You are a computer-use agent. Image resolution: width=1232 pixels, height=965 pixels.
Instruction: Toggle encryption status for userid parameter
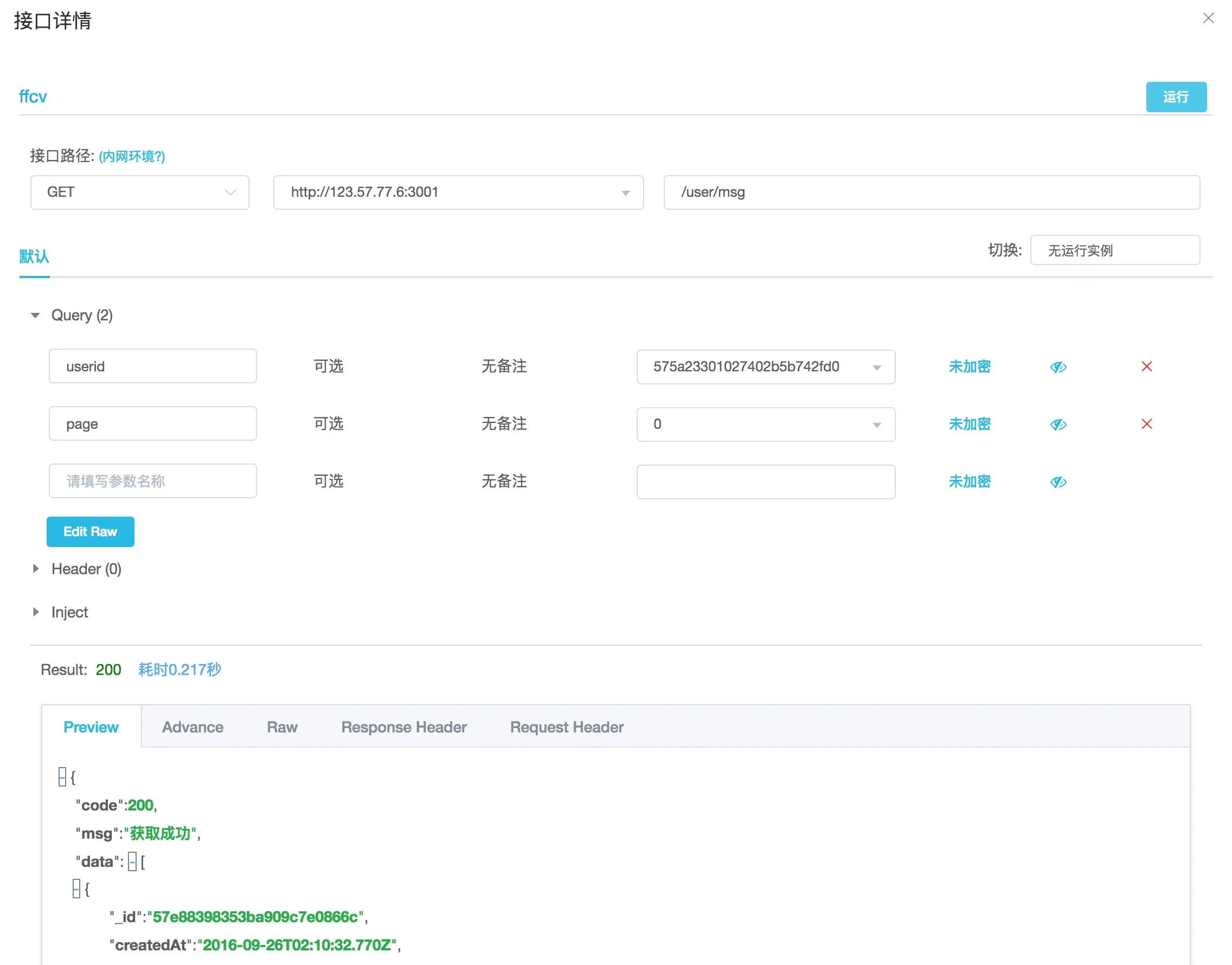pyautogui.click(x=969, y=366)
